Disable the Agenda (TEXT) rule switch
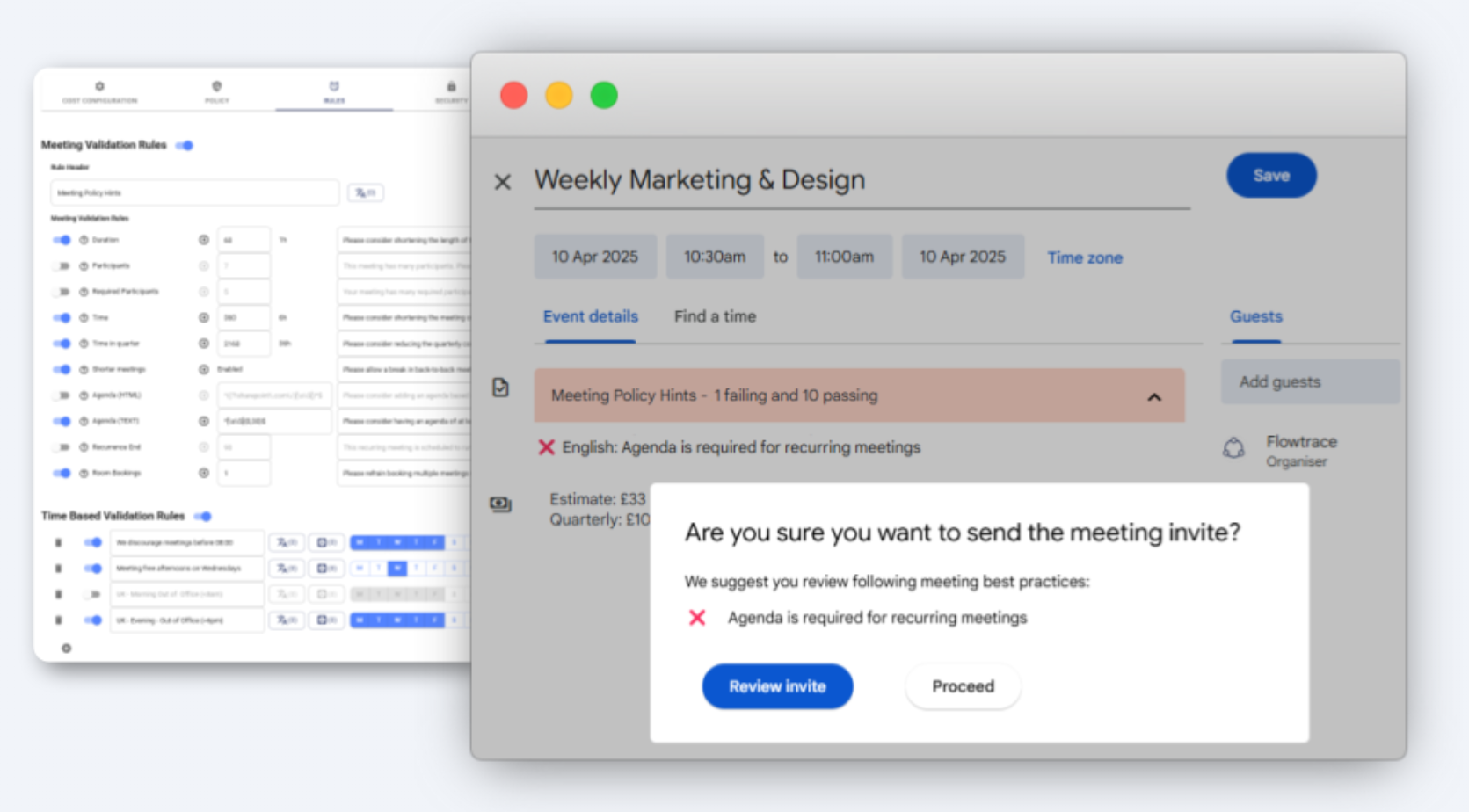 coord(61,421)
